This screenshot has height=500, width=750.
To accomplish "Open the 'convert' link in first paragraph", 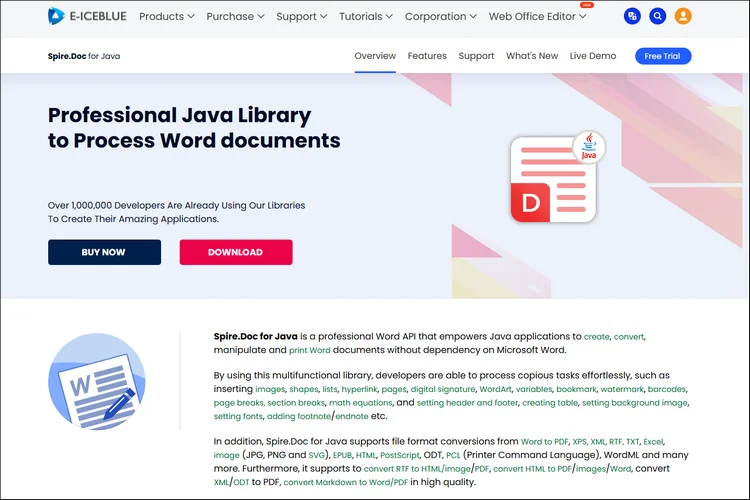I will pyautogui.click(x=629, y=337).
